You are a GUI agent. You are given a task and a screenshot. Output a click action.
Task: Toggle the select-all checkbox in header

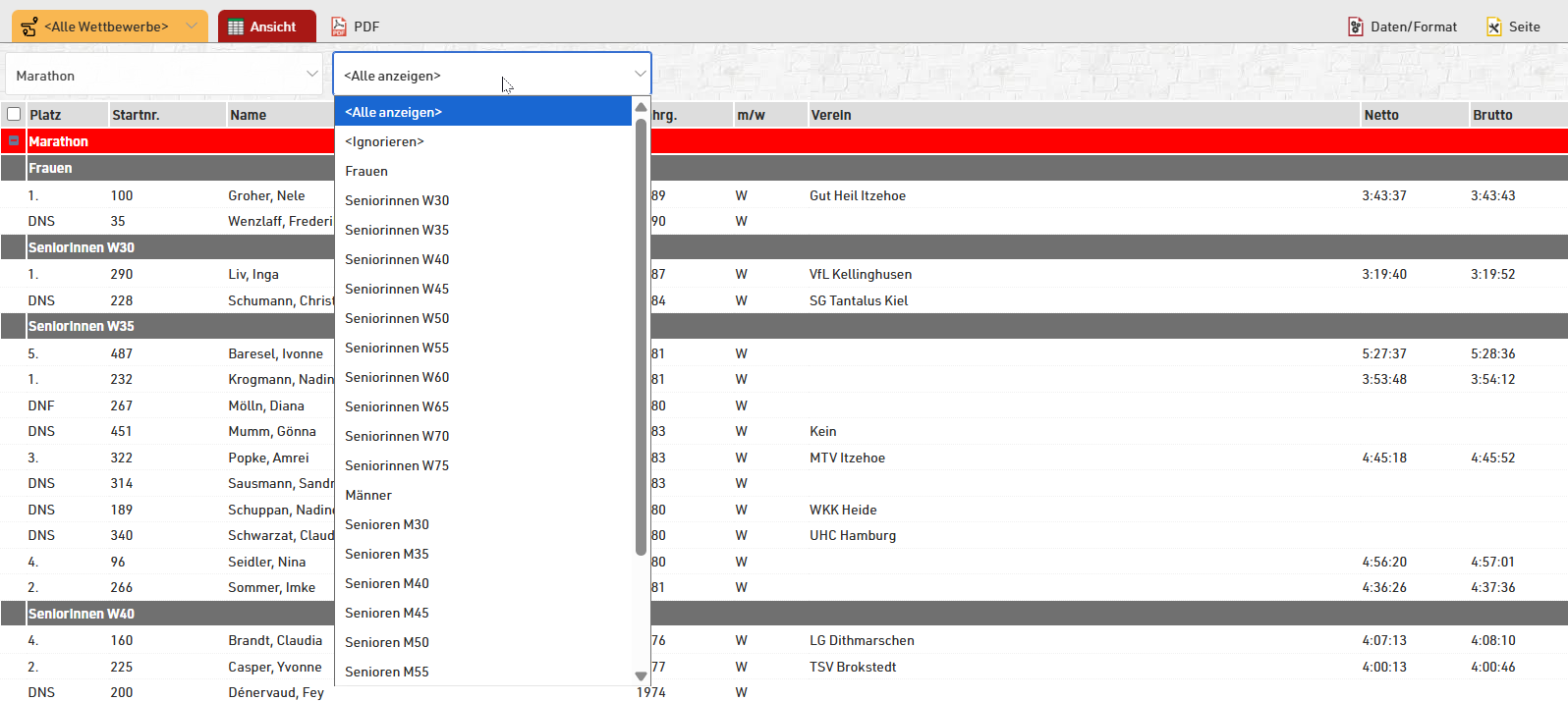(x=14, y=114)
